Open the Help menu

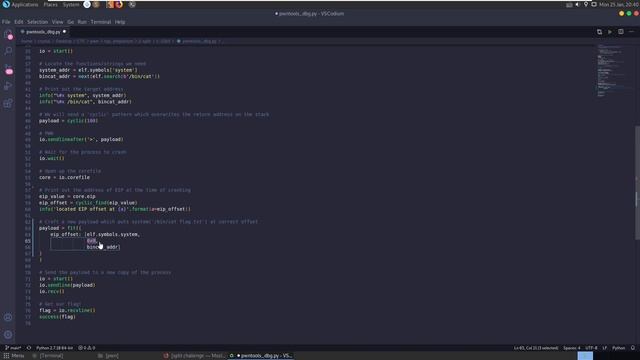coord(120,22)
